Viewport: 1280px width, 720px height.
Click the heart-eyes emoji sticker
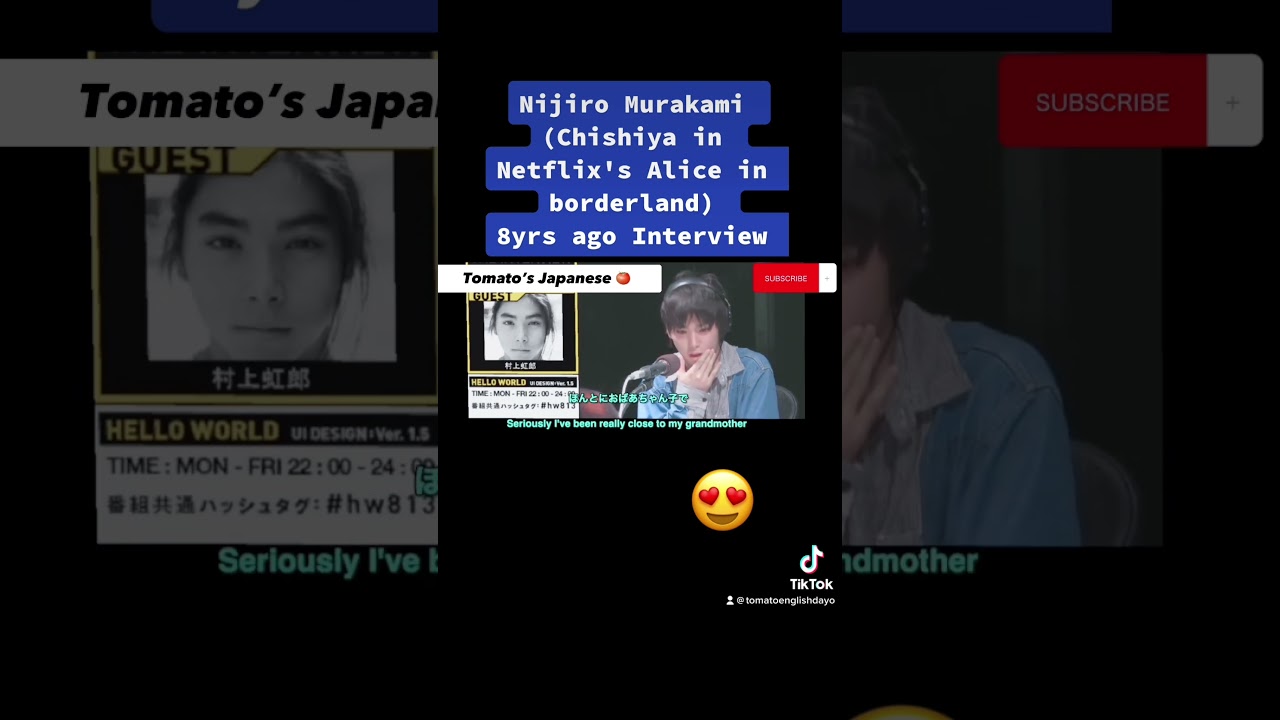[722, 499]
